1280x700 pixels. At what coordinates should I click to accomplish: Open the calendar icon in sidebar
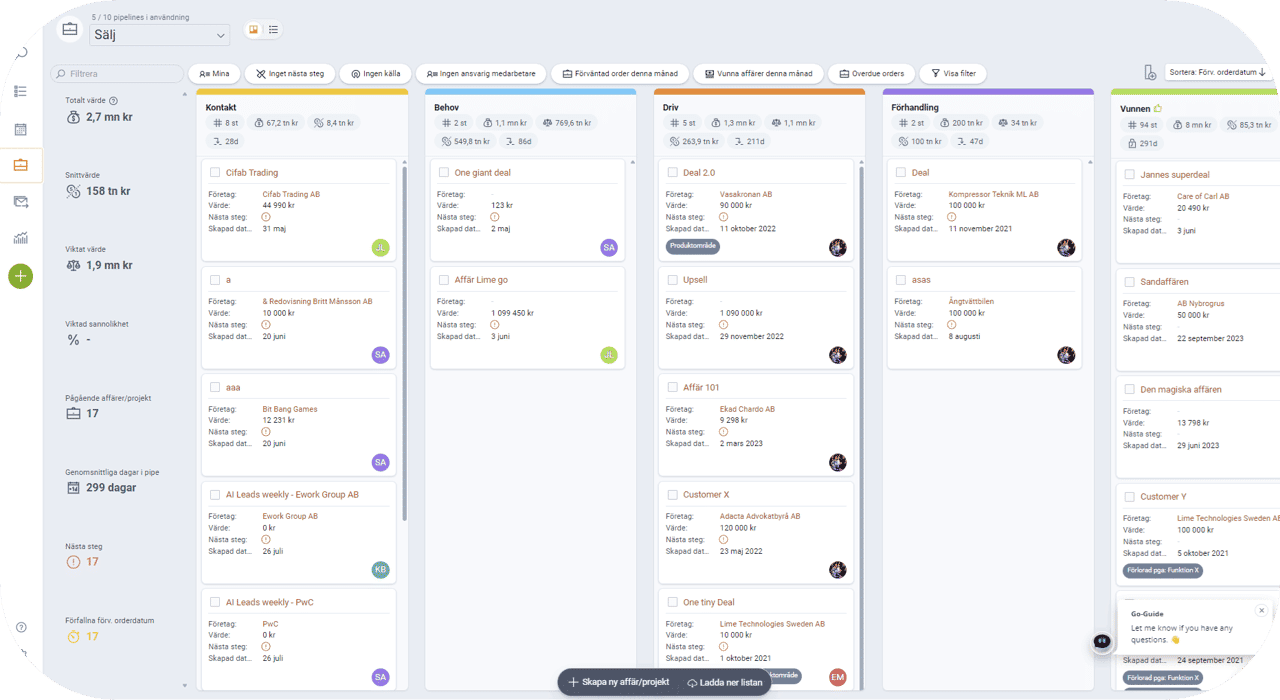pos(20,129)
